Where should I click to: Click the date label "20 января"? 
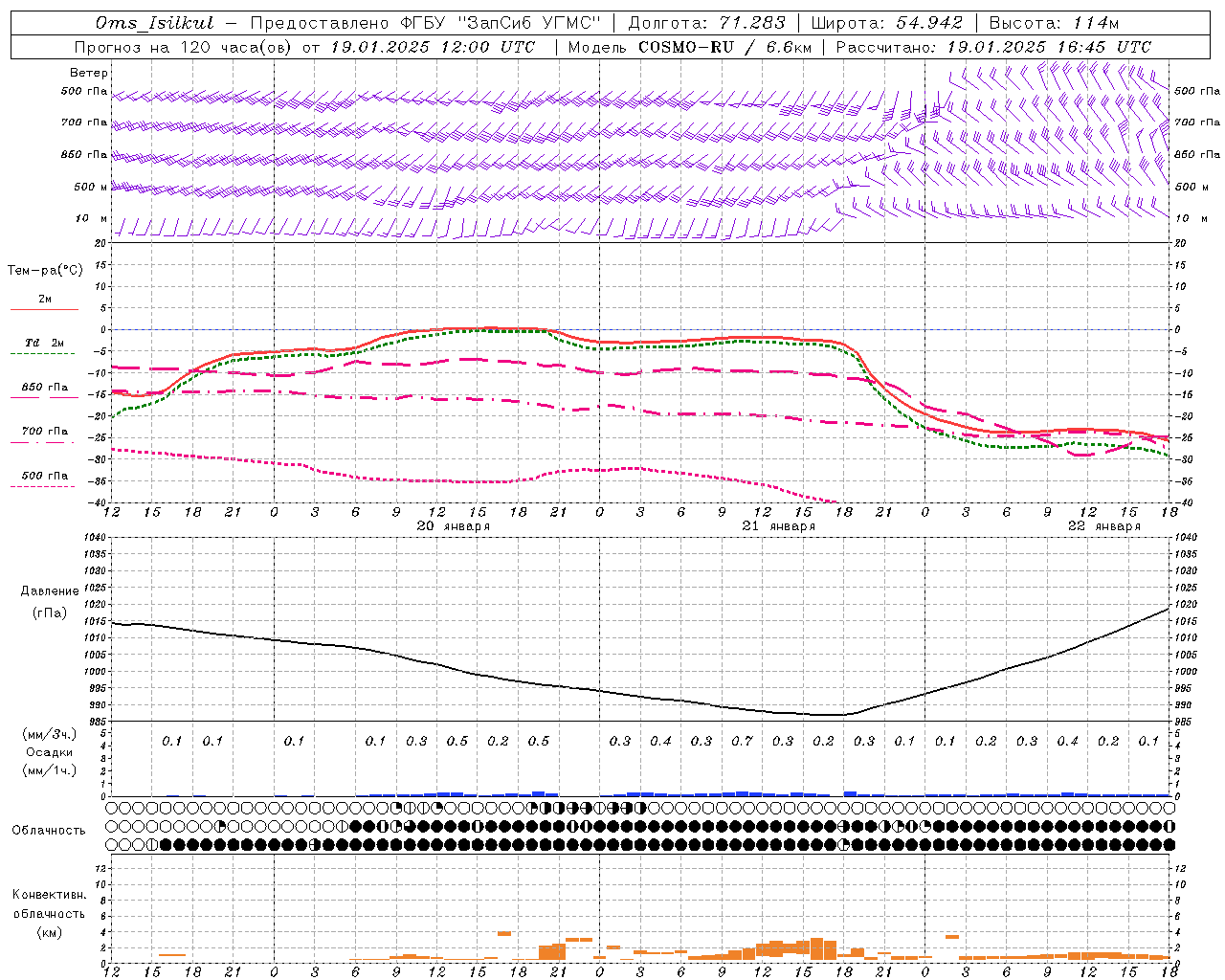coord(454,526)
